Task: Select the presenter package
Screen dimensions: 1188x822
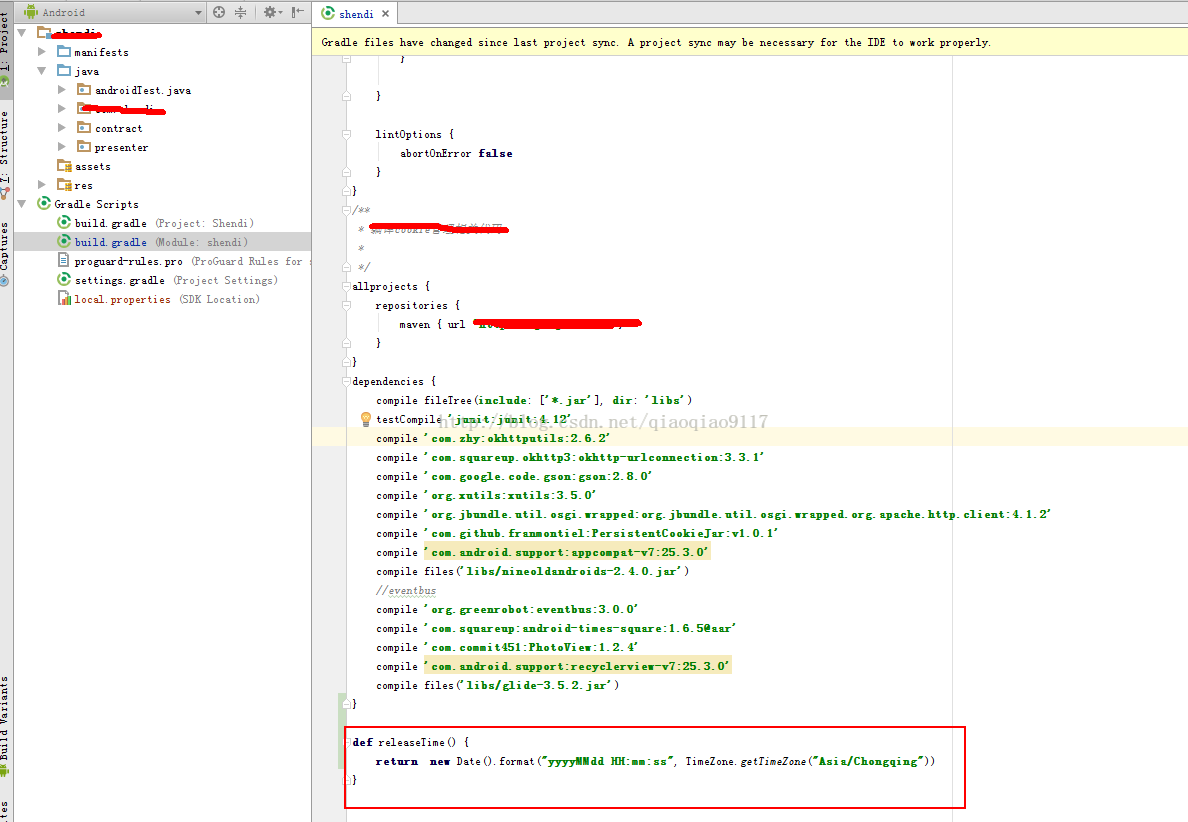Action: click(113, 148)
